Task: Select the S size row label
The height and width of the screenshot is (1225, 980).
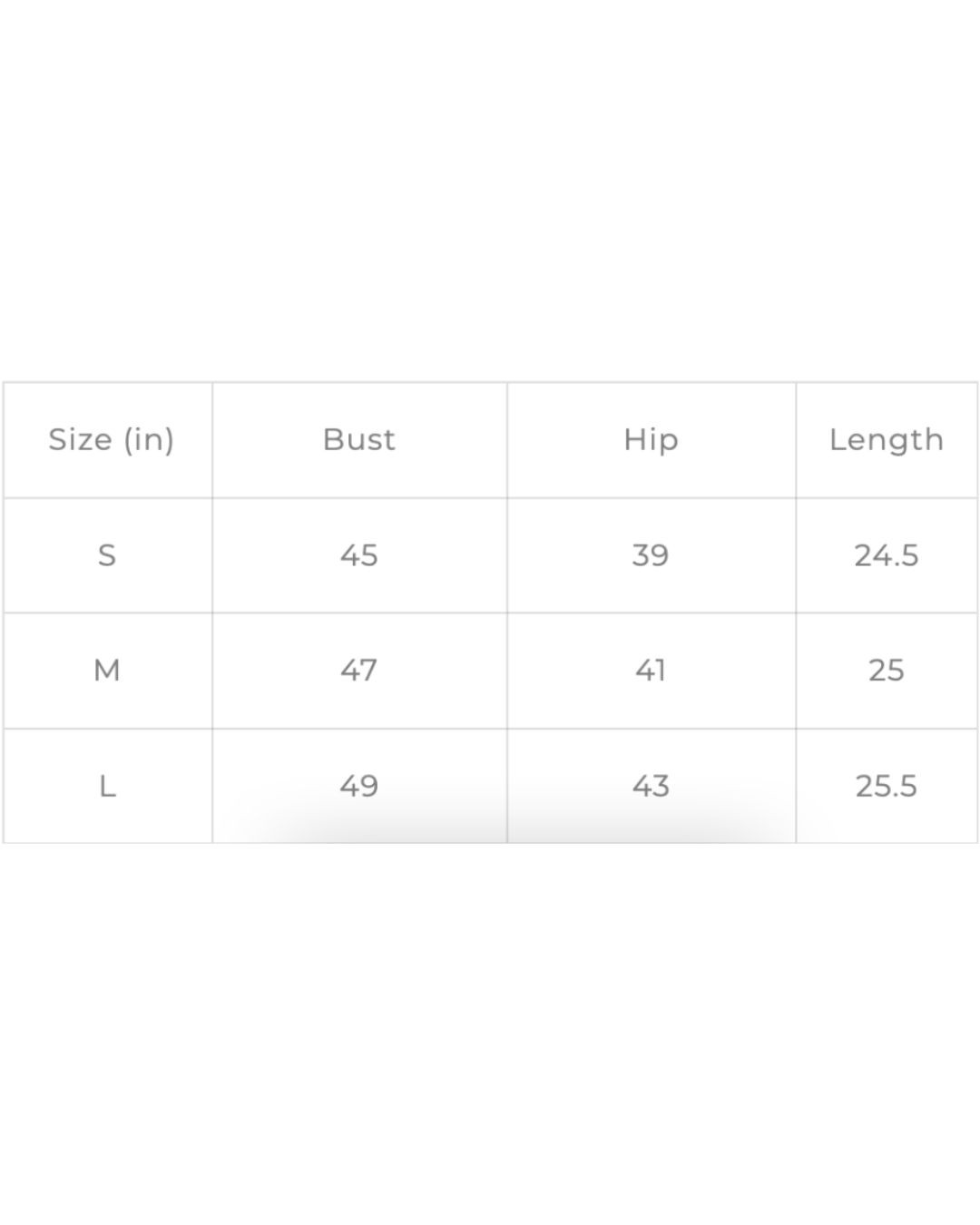Action: point(107,555)
